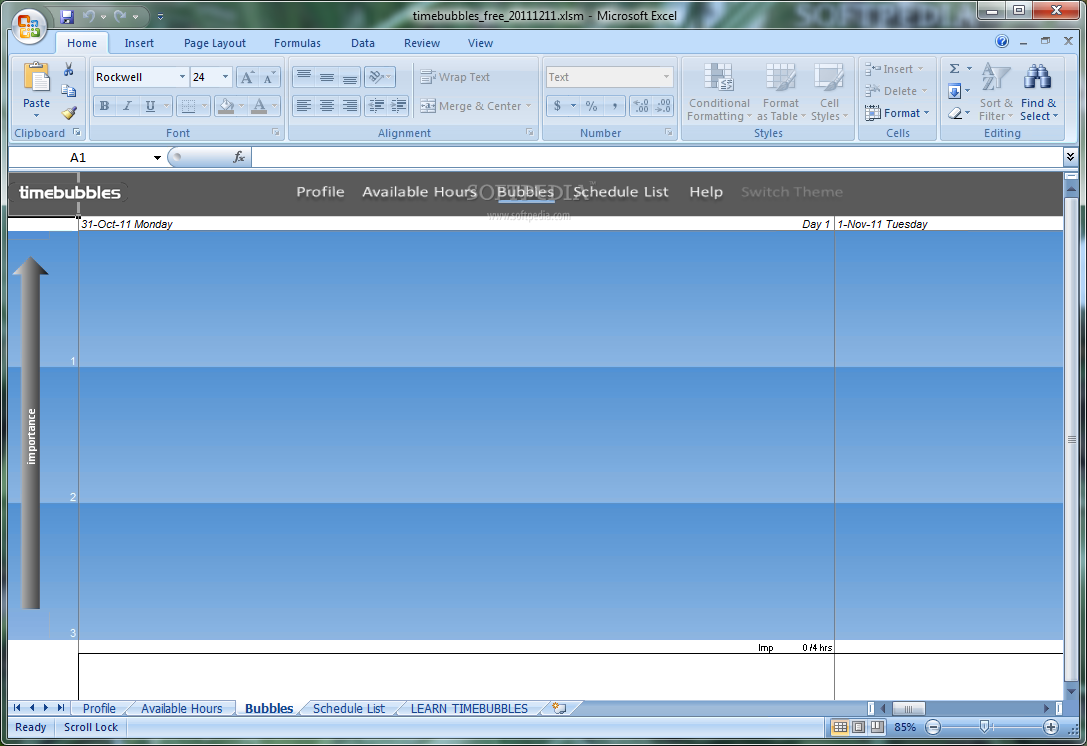Increase Decimal places
The width and height of the screenshot is (1087, 746).
(x=641, y=106)
